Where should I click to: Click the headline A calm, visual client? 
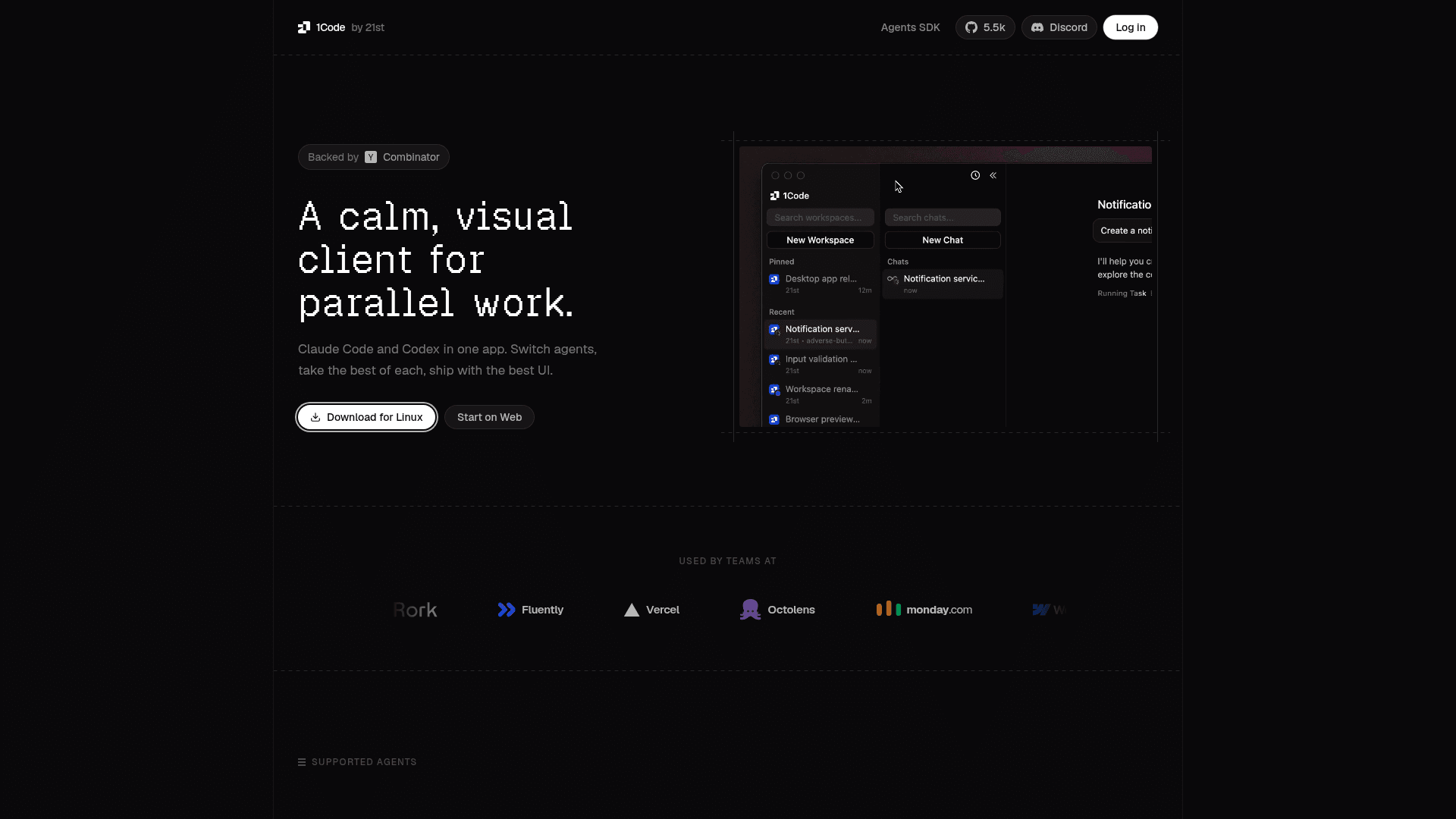436,260
